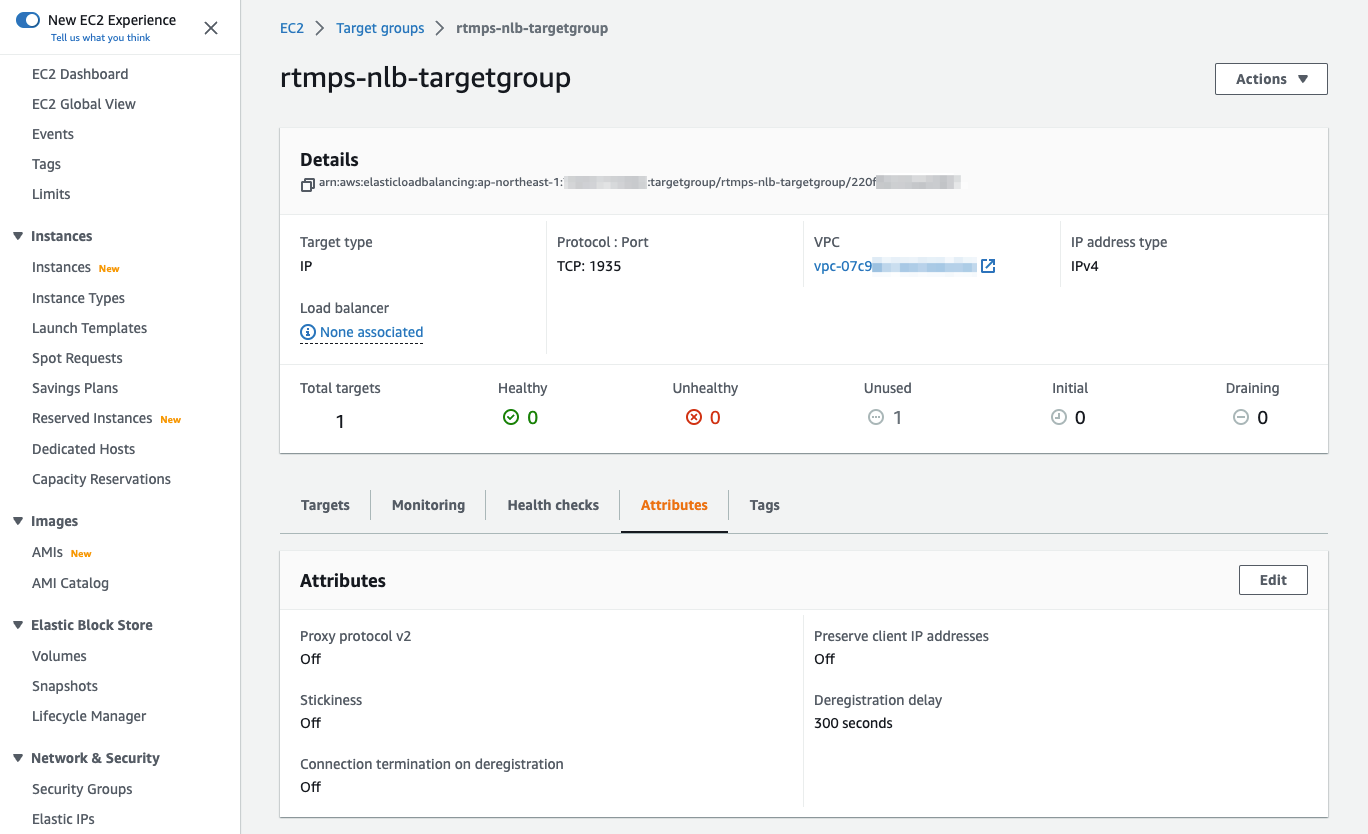
Task: Click the Tell us what you think link
Action: click(x=101, y=38)
